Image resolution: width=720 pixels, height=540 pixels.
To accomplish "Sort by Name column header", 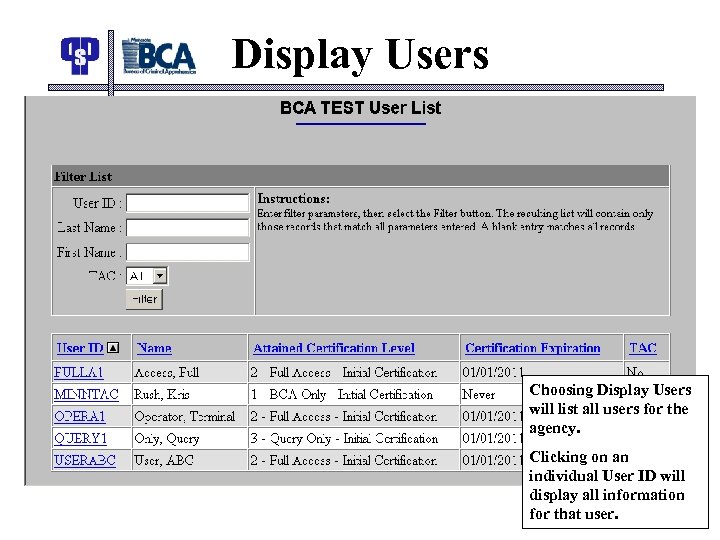I will [x=154, y=348].
